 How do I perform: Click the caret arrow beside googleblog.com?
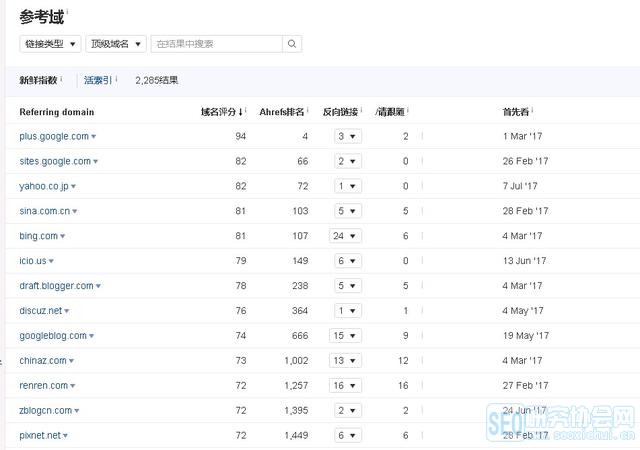coord(91,336)
